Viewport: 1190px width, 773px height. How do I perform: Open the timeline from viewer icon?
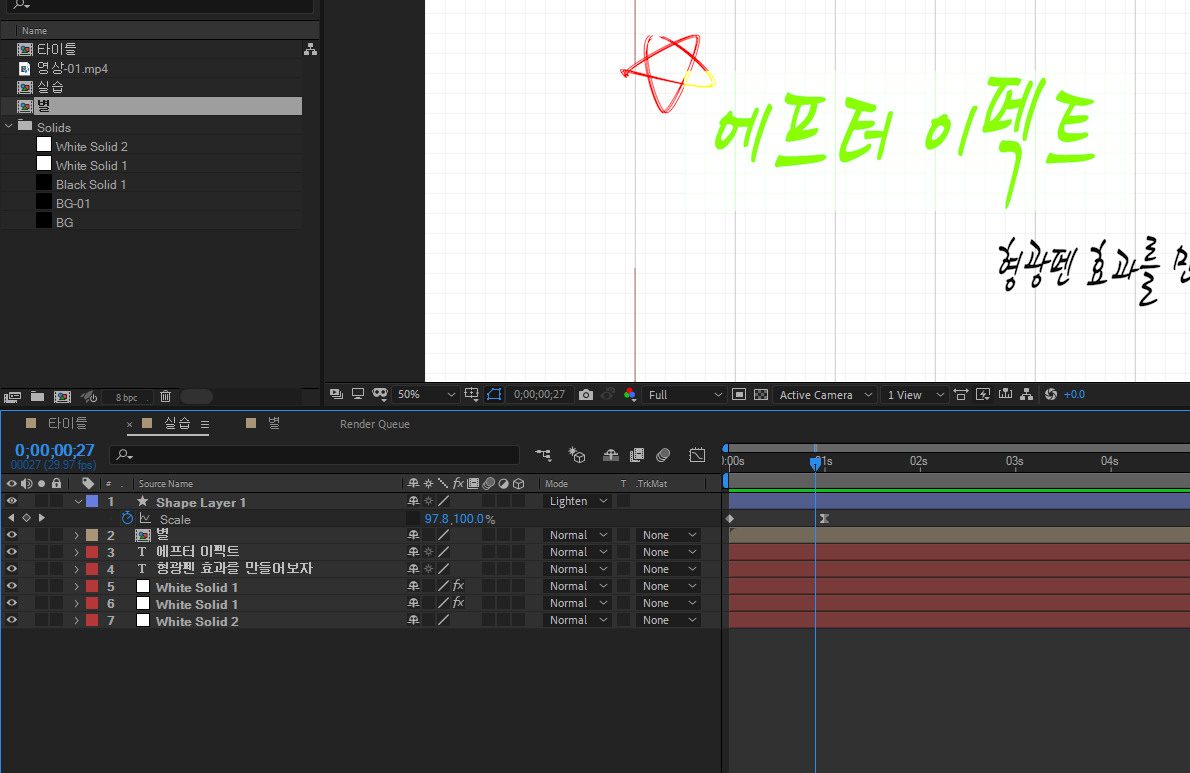pos(1006,394)
